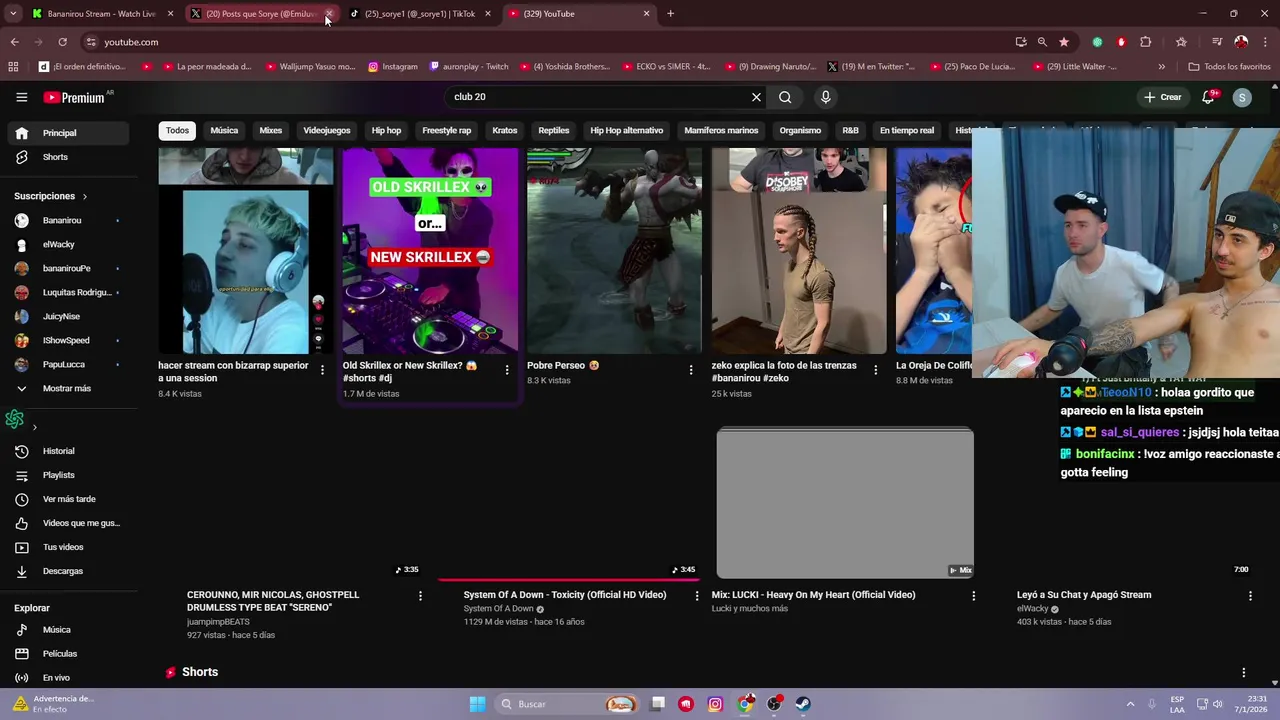
Task: Toggle the bookmark star for this page
Action: coord(1063,42)
